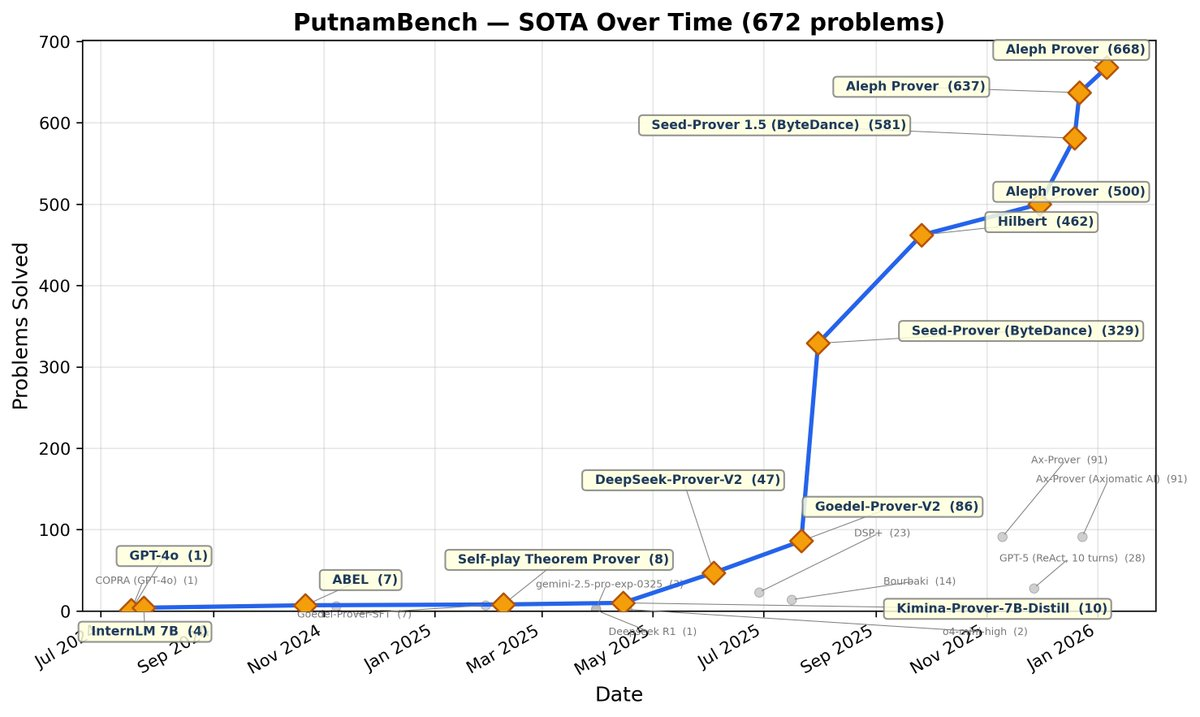Image resolution: width=1200 pixels, height=717 pixels.
Task: Click the Problems Solved y-axis label
Action: [21, 326]
